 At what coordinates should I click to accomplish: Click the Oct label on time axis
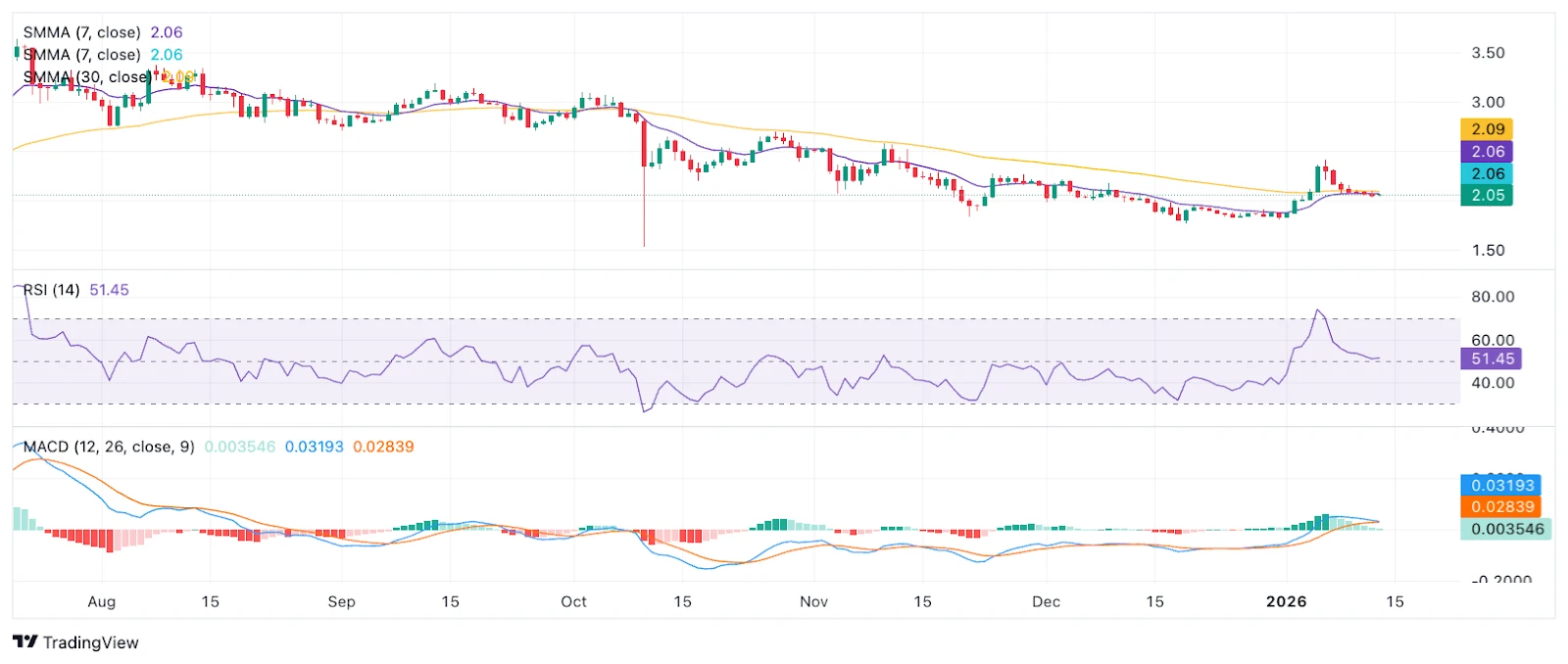tap(573, 601)
